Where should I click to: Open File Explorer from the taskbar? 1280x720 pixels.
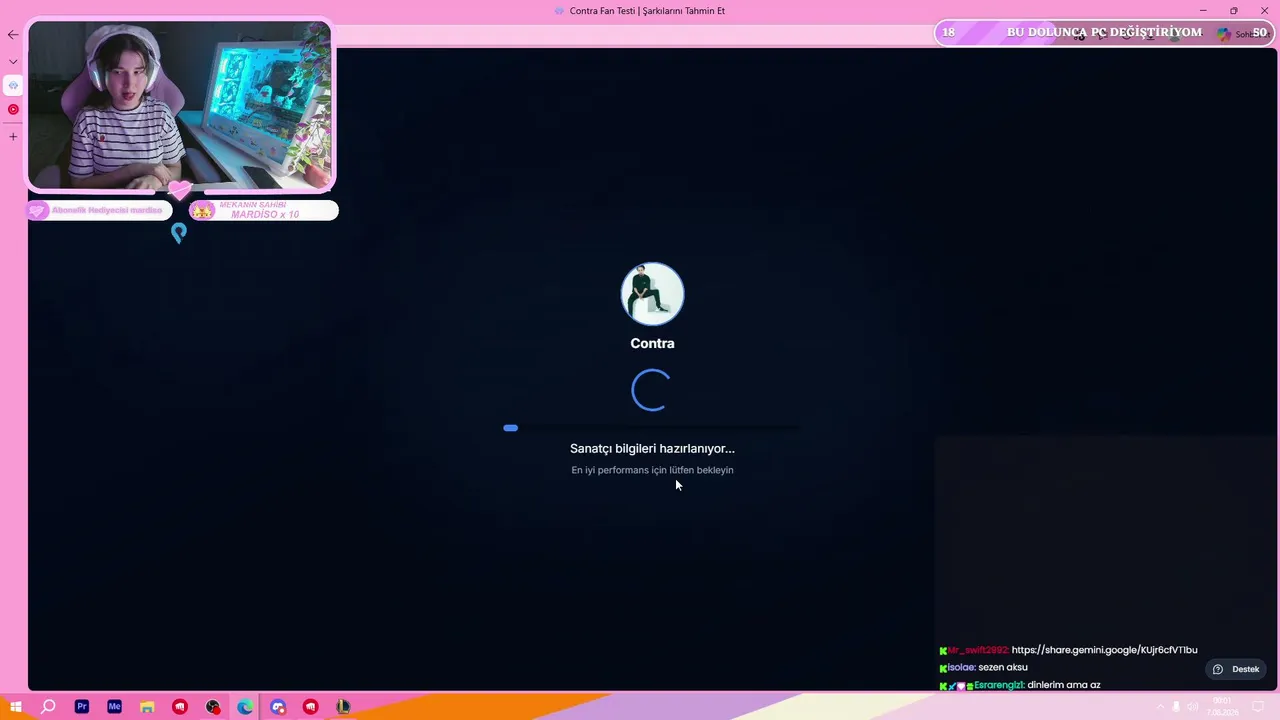click(147, 707)
